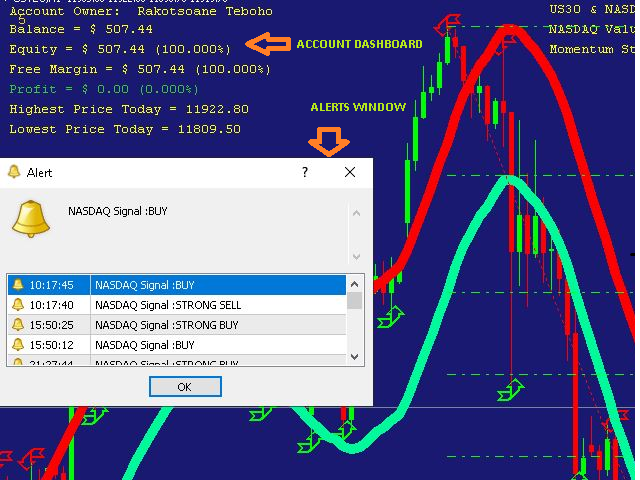The image size is (640, 480).
Task: Click the bell icon in the 10:17:40 row
Action: tap(18, 304)
